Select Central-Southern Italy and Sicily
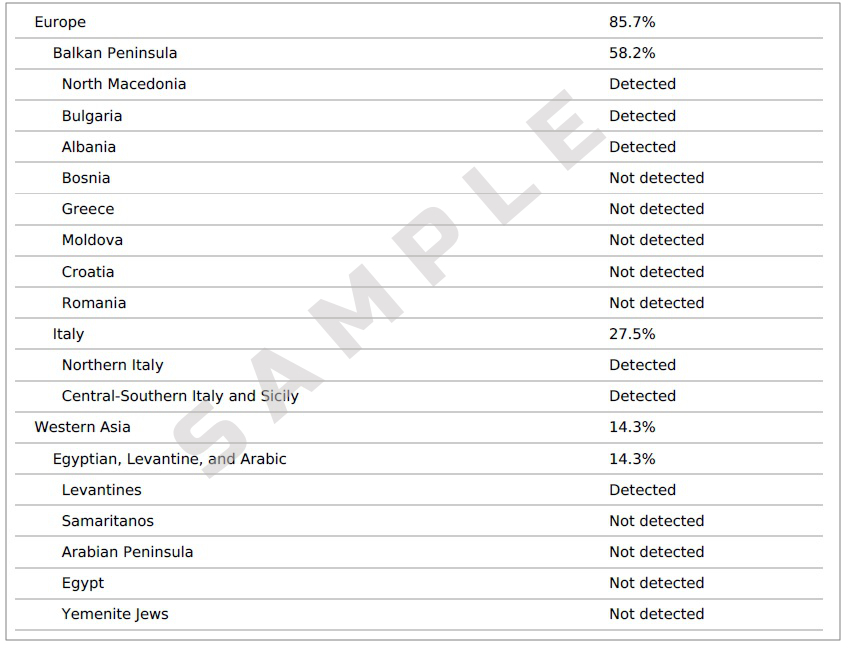The image size is (850, 648). [180, 396]
